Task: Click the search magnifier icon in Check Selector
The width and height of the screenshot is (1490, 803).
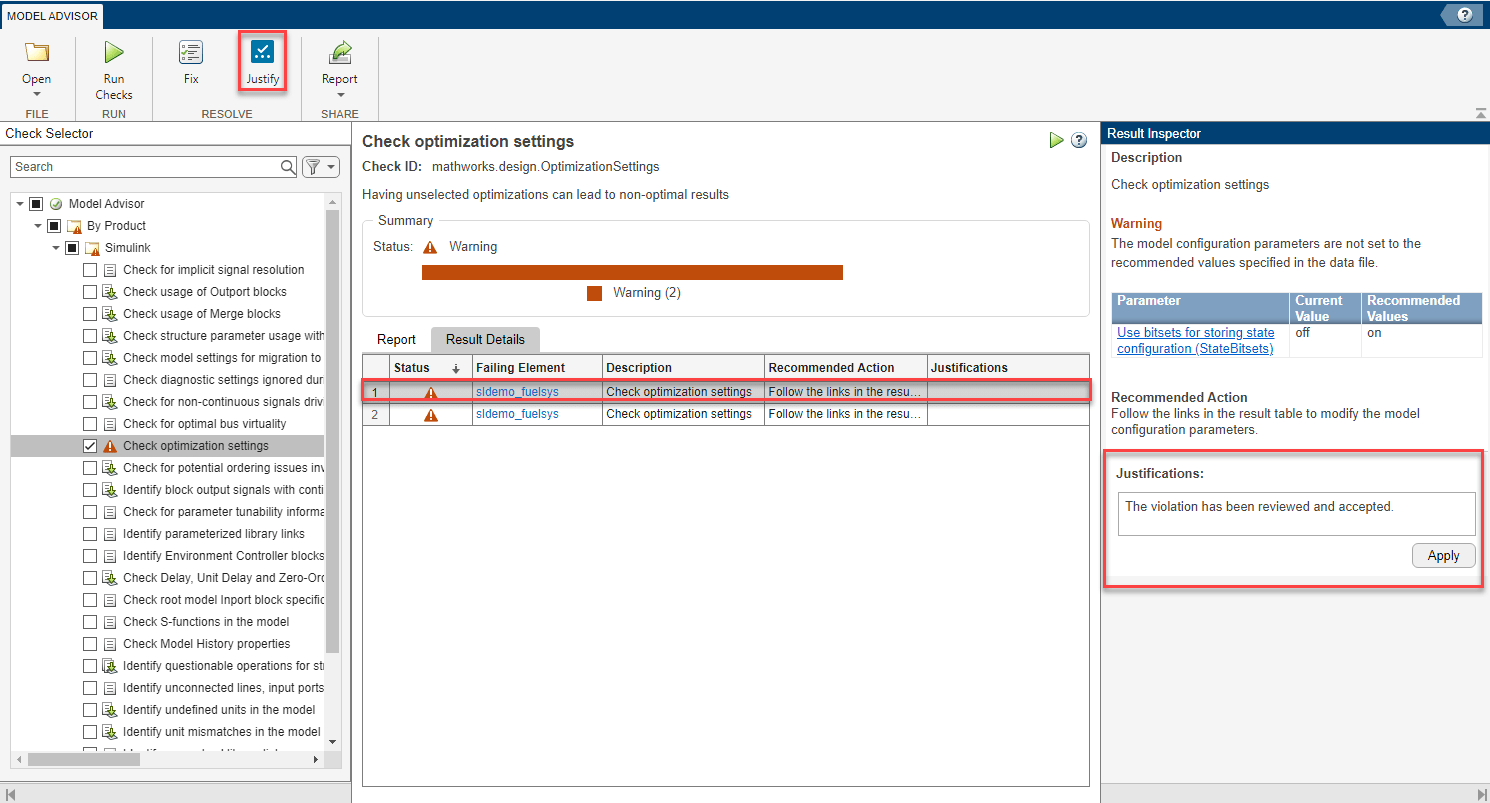Action: pos(288,167)
